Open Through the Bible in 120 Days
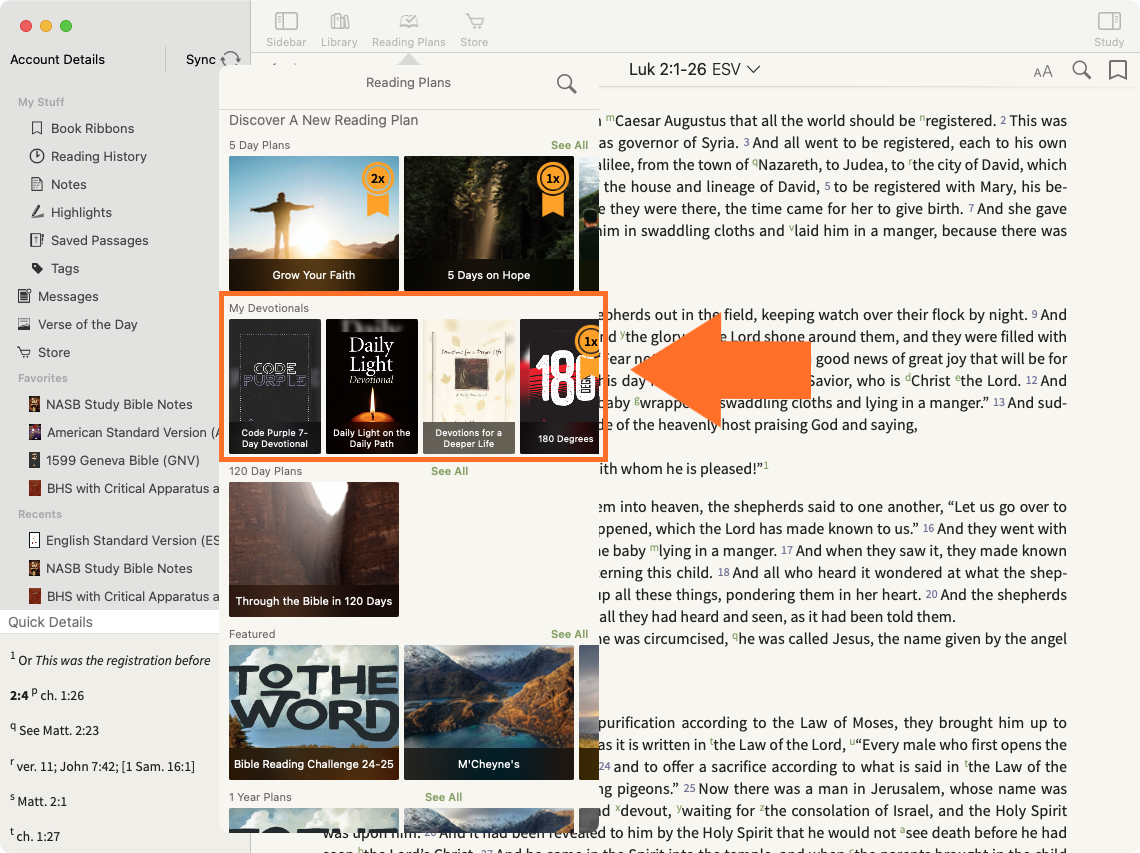 tap(314, 549)
